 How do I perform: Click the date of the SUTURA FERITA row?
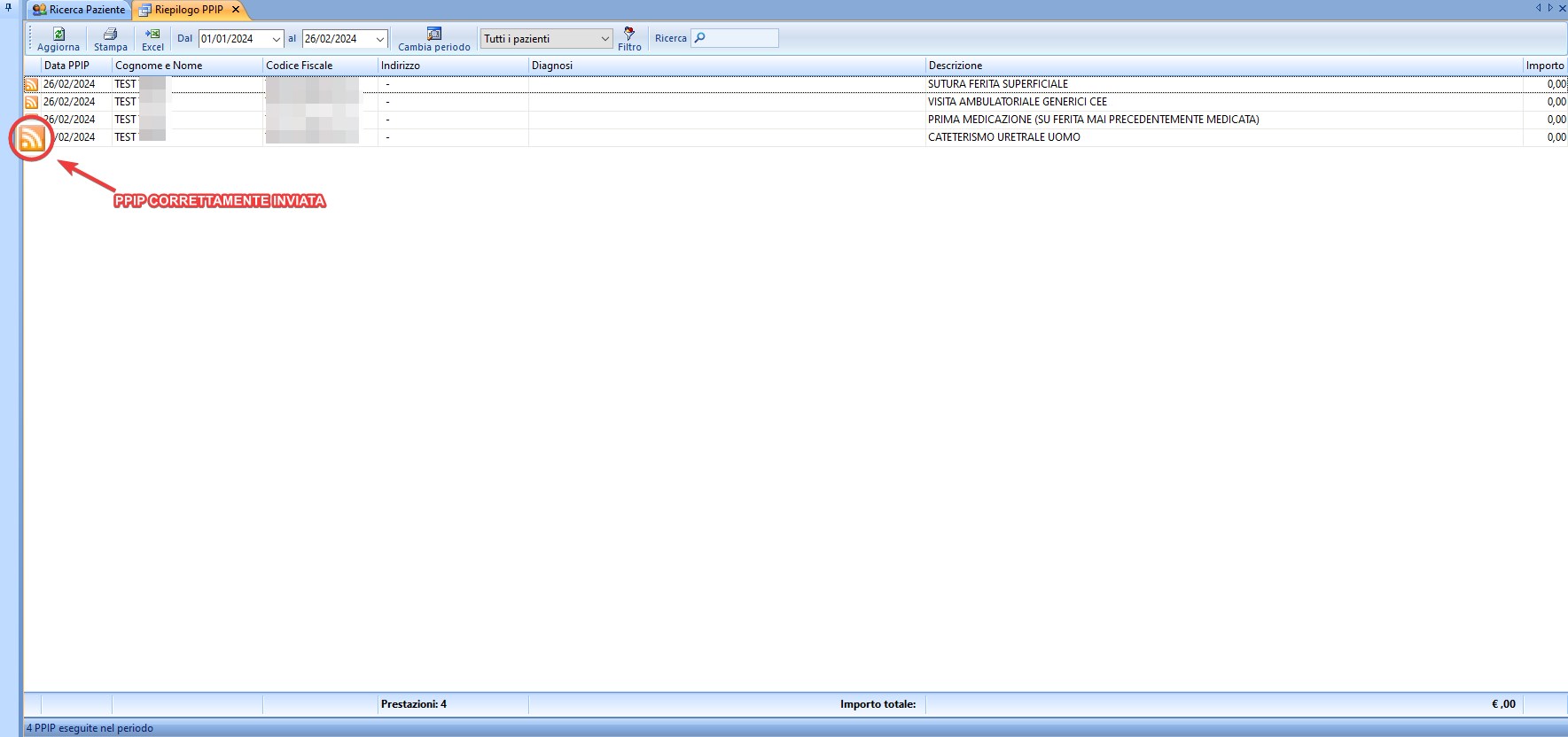click(x=69, y=84)
